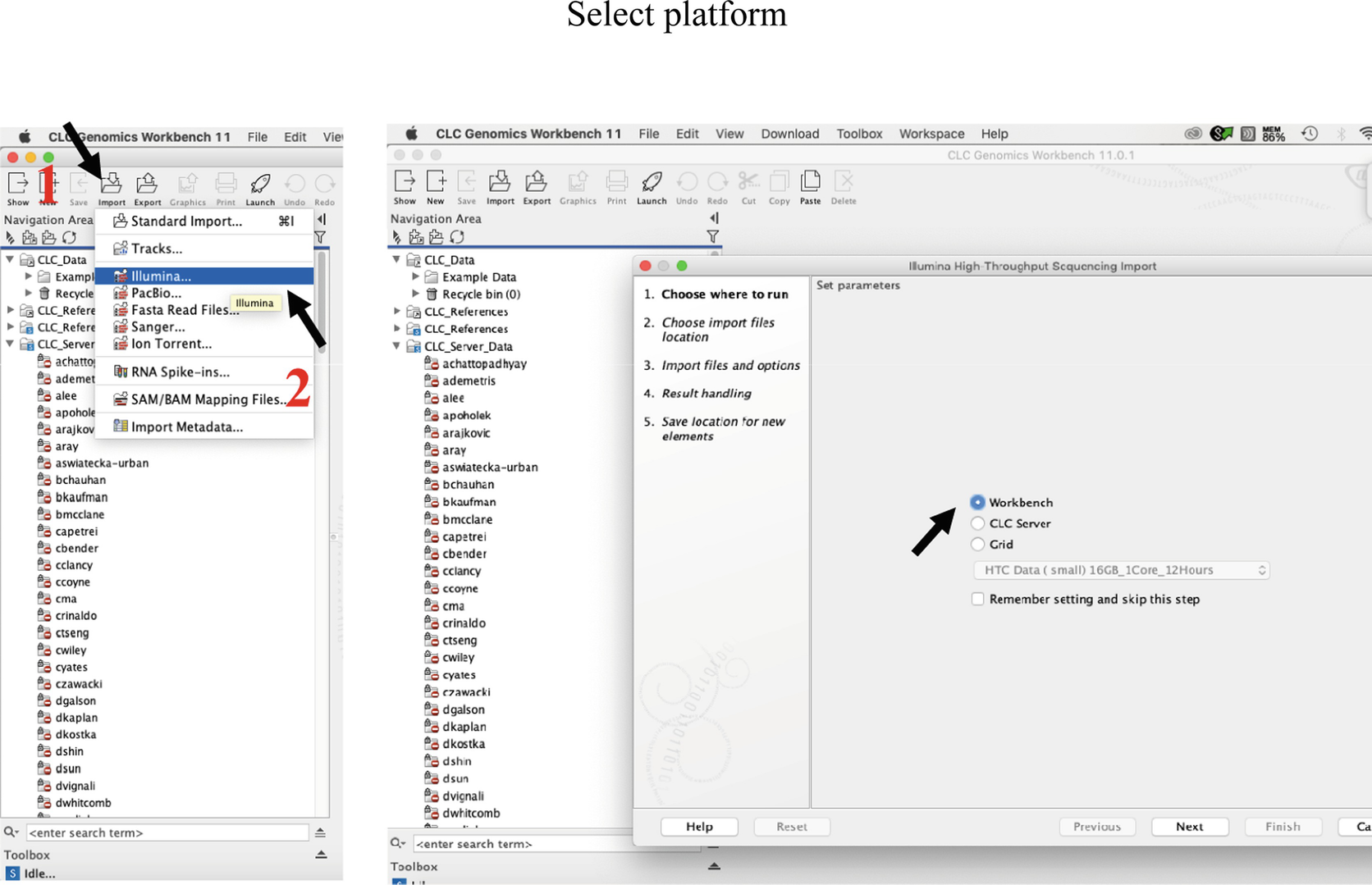Open Apple menu in right window menu bar

click(412, 134)
